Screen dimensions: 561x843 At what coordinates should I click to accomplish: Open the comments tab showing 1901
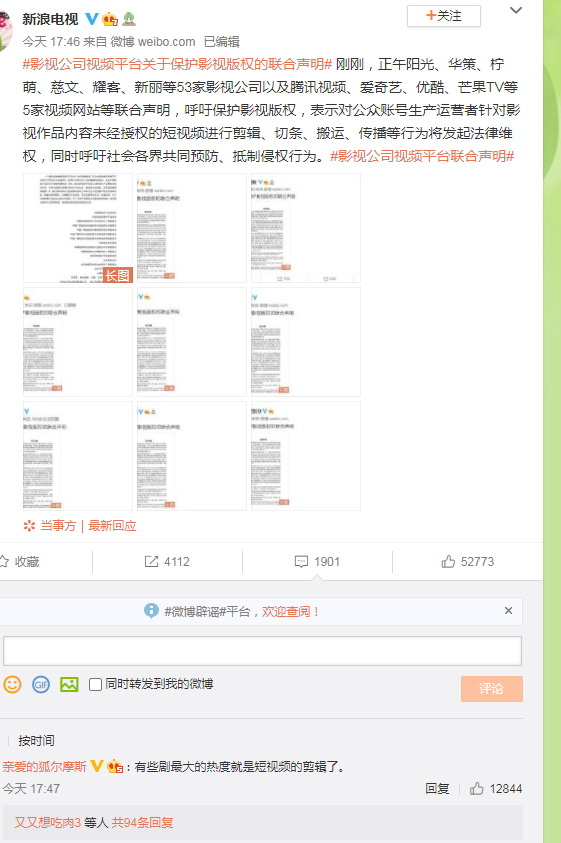coord(317,562)
